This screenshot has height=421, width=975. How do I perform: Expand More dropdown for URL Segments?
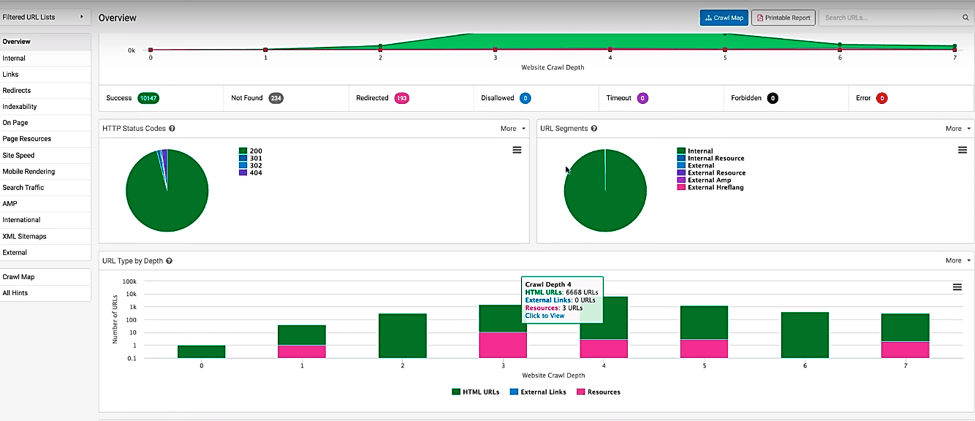click(x=958, y=129)
